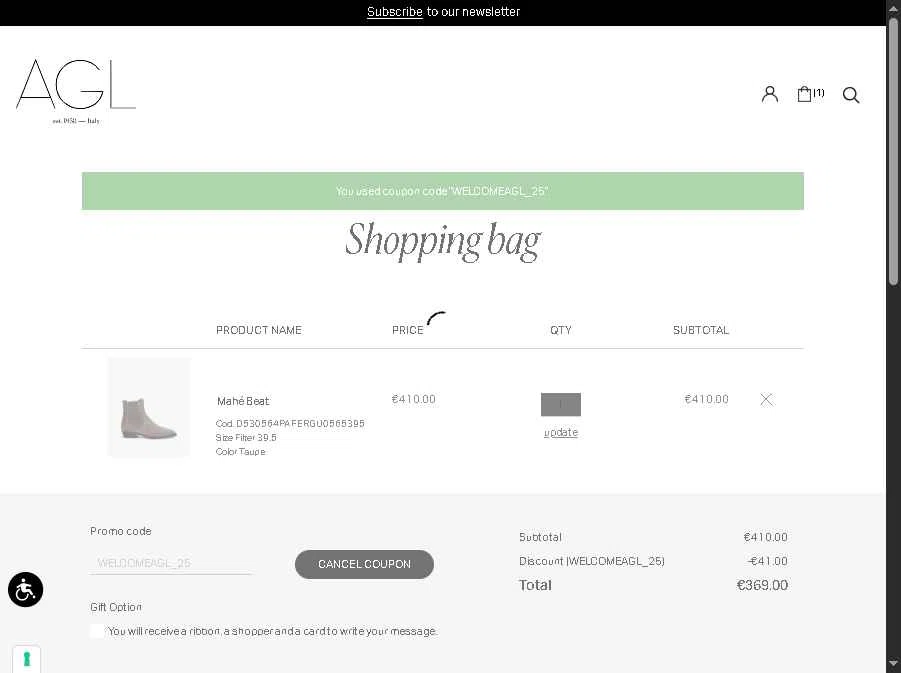Click the page vertical scrollbar

pos(893,152)
